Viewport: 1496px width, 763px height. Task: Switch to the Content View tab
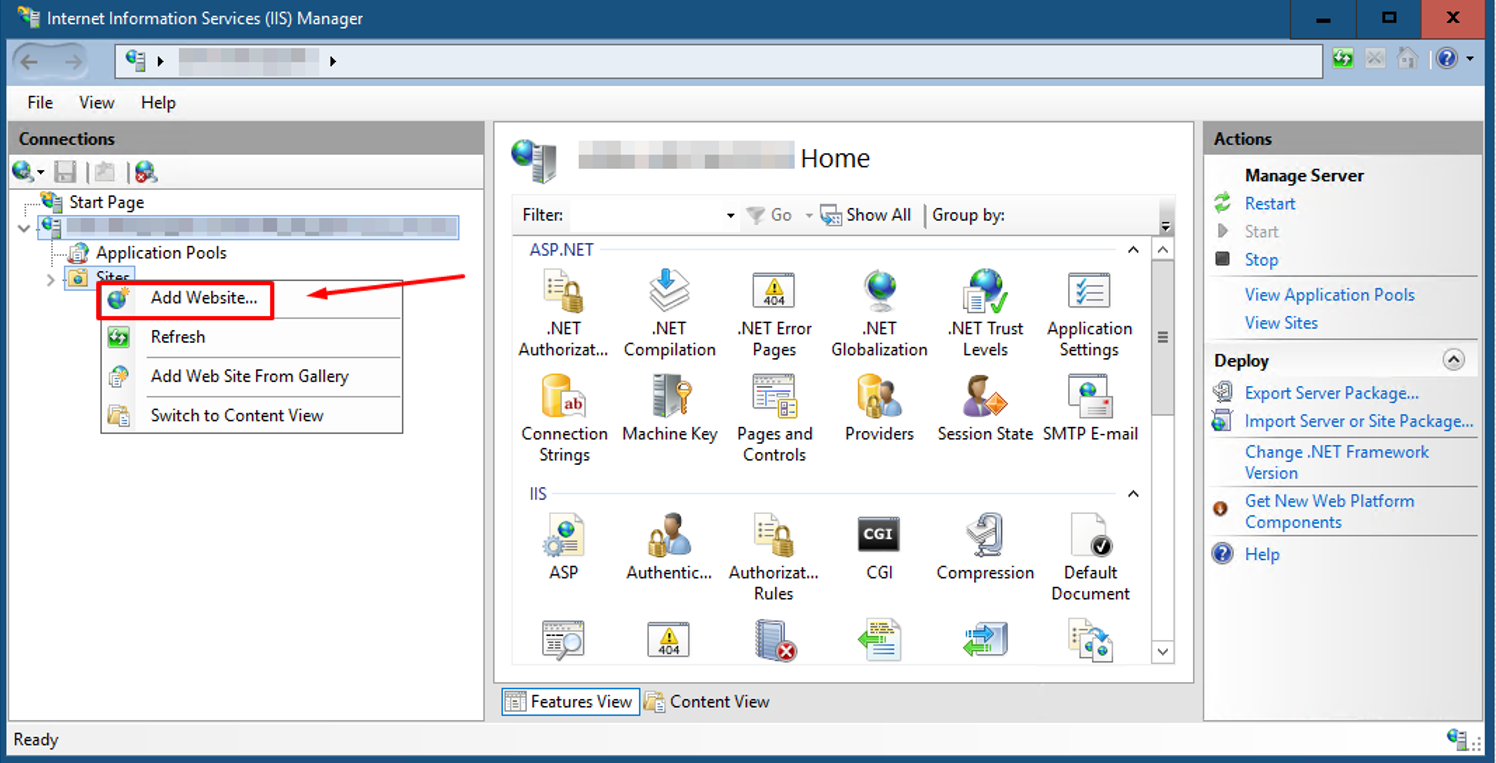click(707, 702)
